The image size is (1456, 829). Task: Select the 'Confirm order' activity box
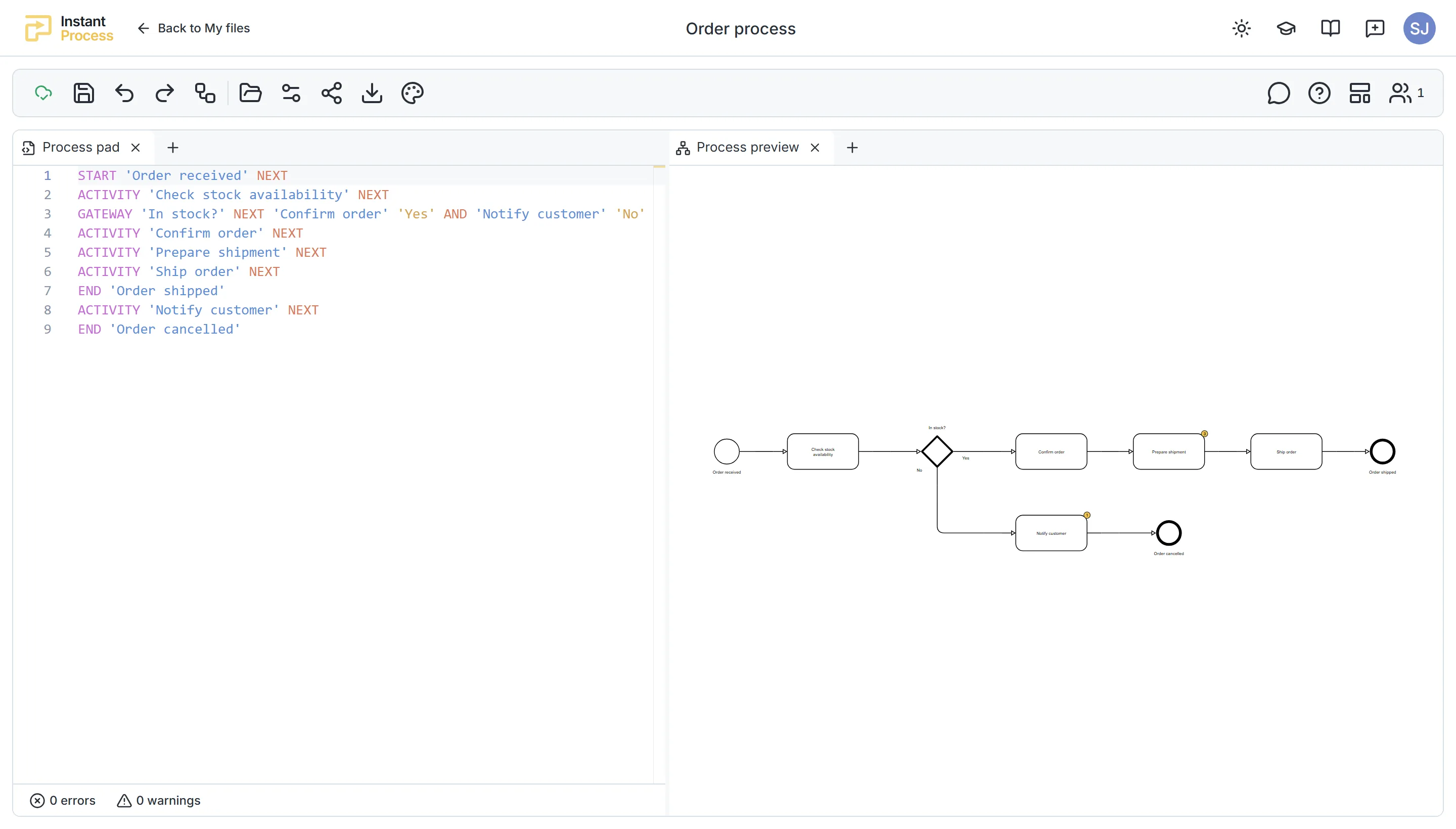click(x=1051, y=451)
